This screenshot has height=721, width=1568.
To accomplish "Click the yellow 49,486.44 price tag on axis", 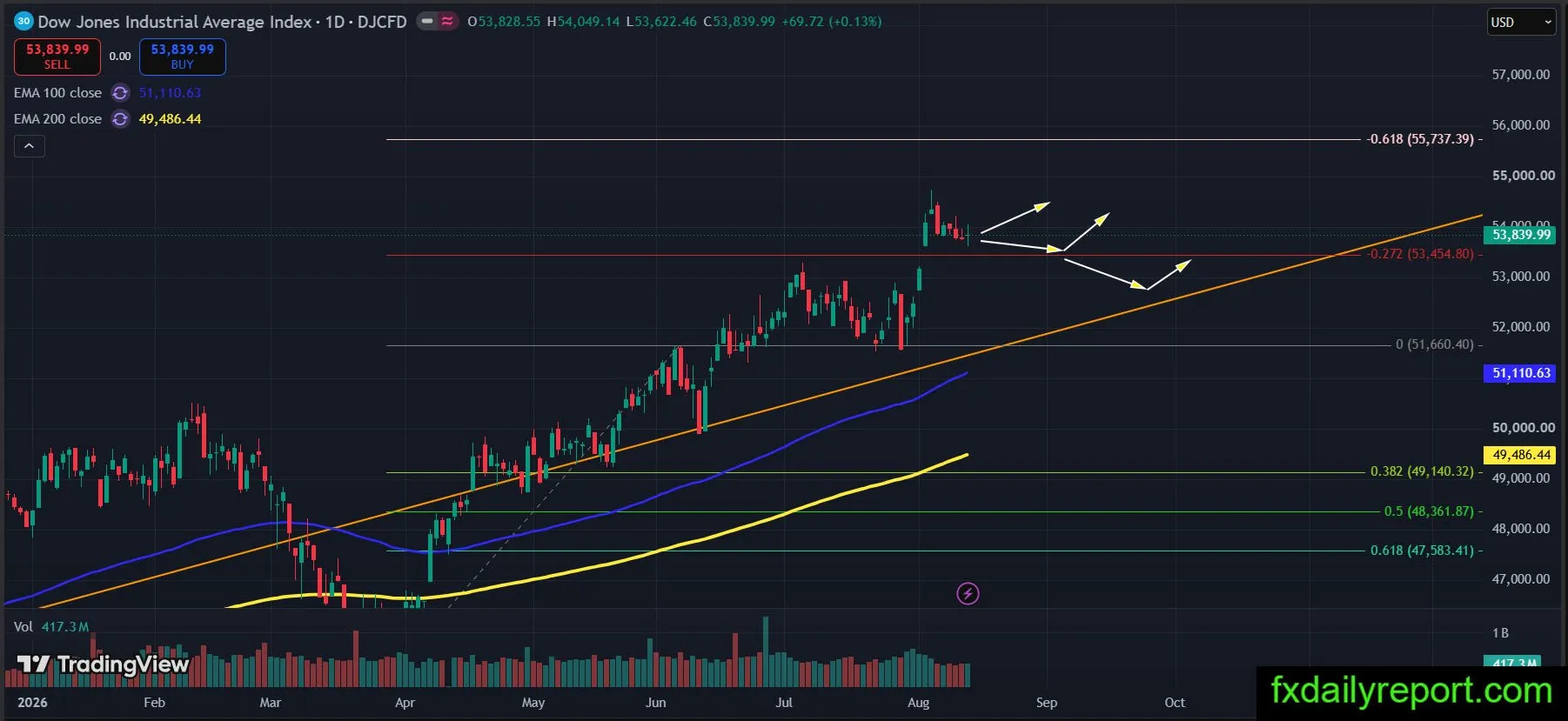I will (1521, 455).
